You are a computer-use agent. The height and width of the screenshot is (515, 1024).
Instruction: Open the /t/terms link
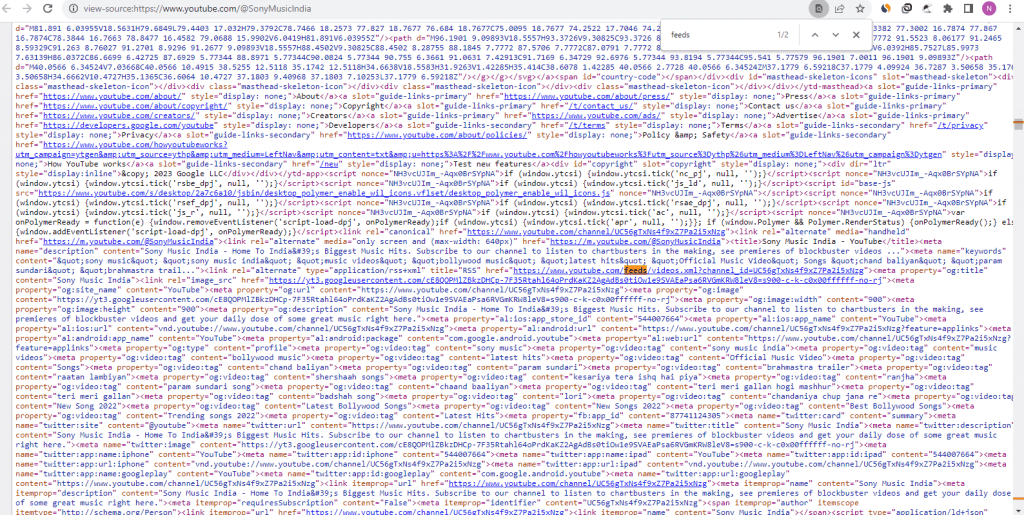[x=588, y=125]
